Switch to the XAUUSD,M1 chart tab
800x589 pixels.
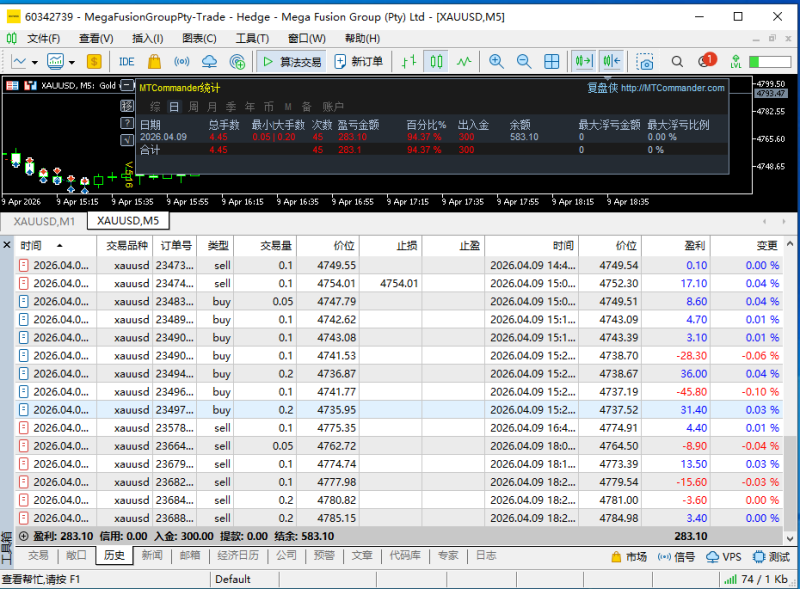click(x=44, y=221)
